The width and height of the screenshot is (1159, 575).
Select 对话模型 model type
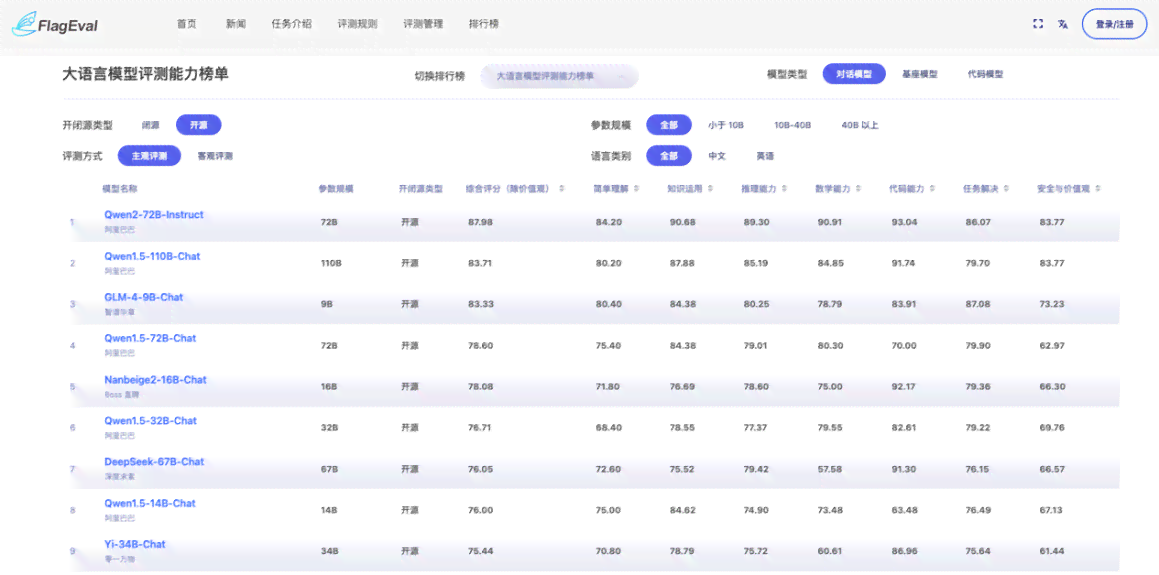(854, 74)
